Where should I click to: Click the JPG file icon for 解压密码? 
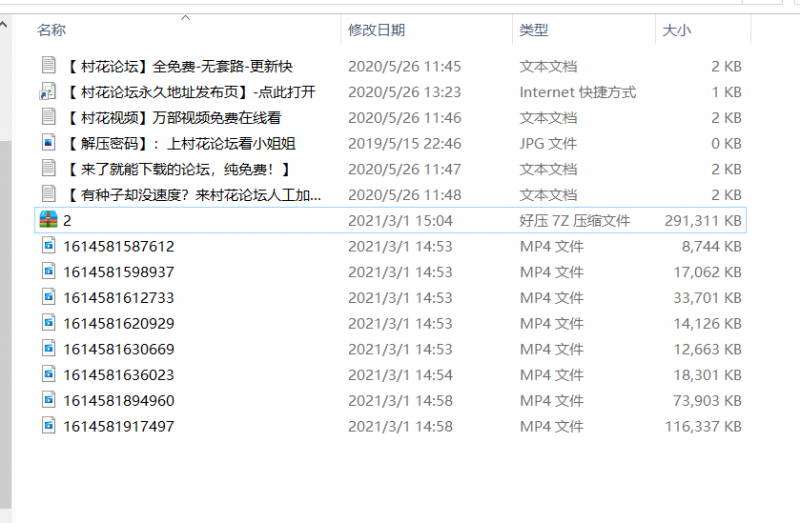[x=48, y=143]
